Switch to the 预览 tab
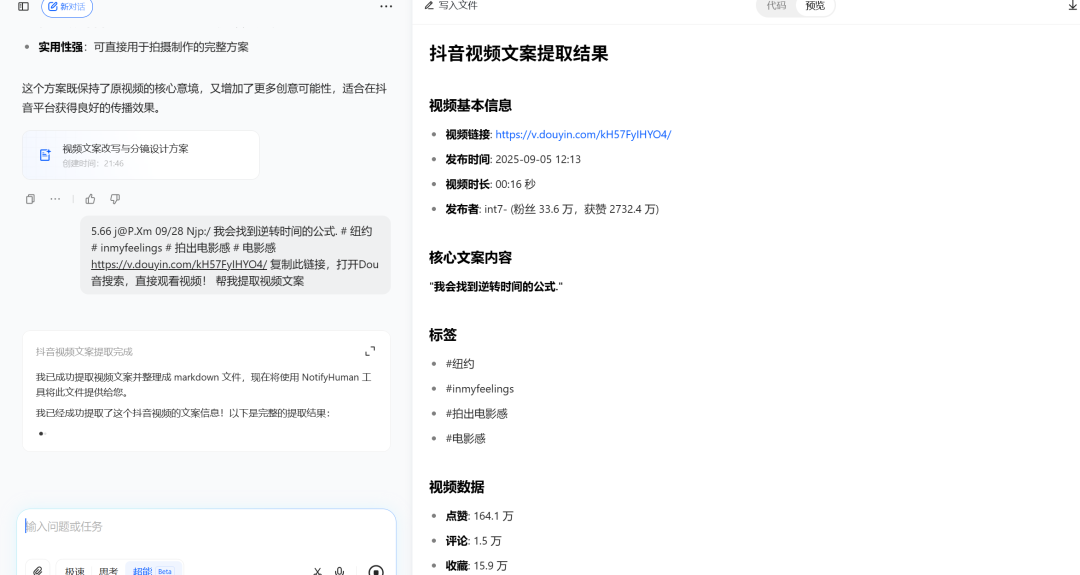The width and height of the screenshot is (1080, 575). [x=815, y=6]
